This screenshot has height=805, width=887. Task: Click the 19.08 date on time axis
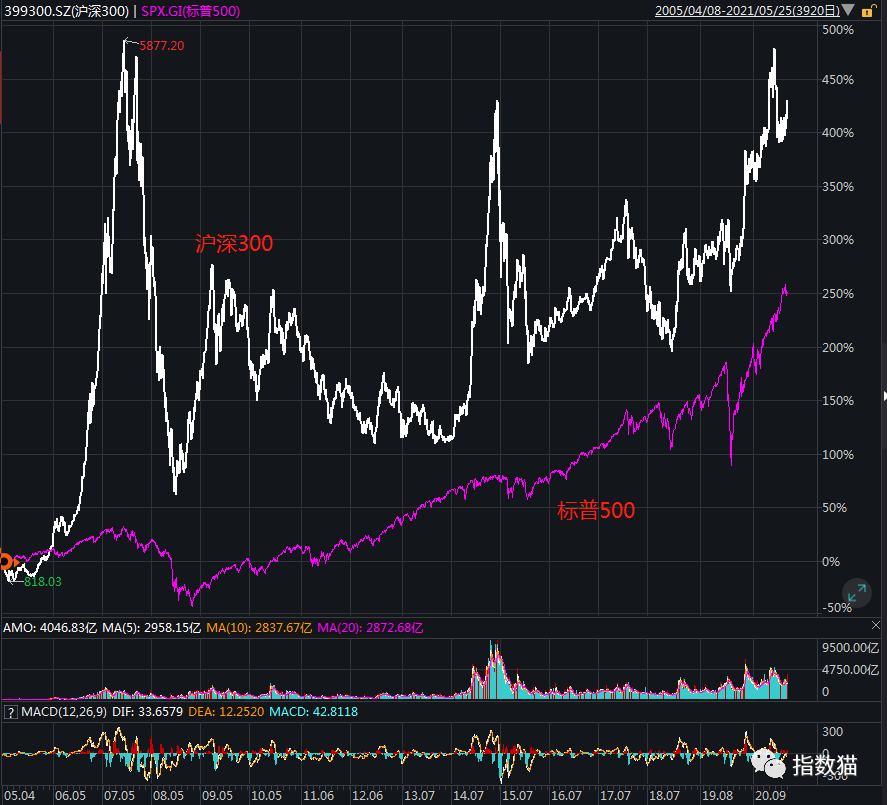[717, 795]
